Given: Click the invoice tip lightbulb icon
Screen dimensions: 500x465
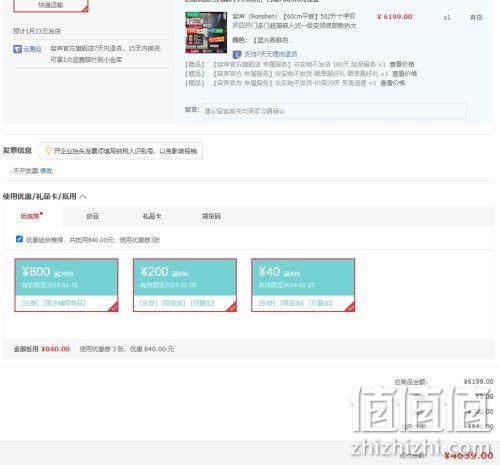Looking at the screenshot, I should point(48,151).
